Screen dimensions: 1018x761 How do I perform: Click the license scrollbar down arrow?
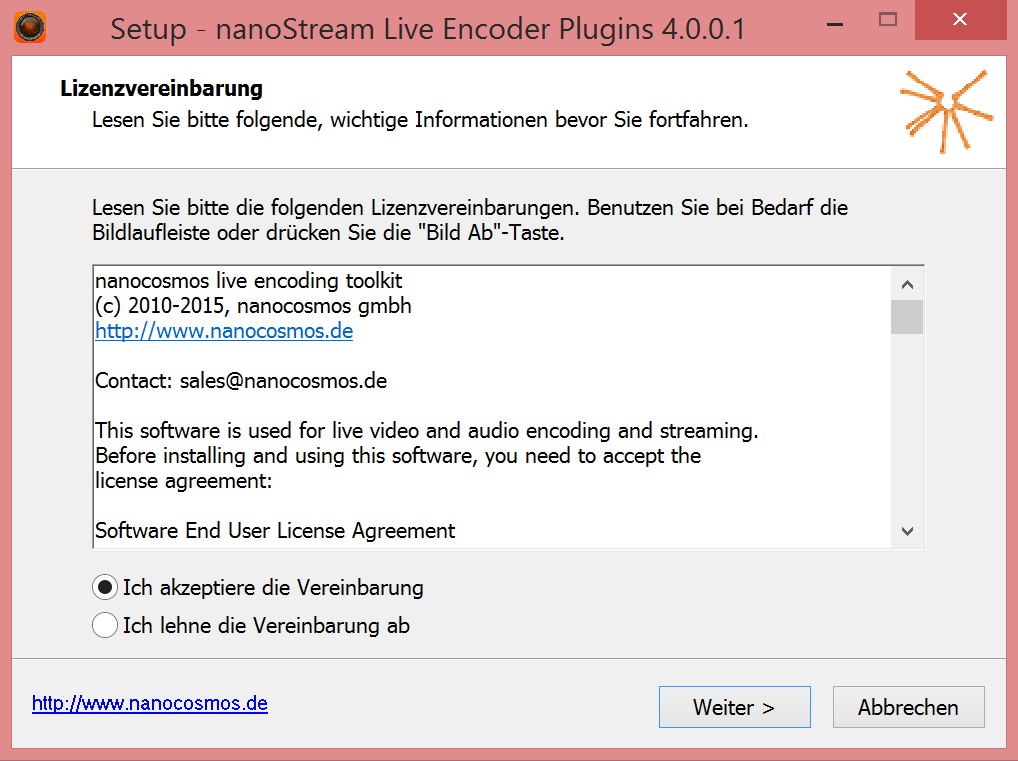907,531
